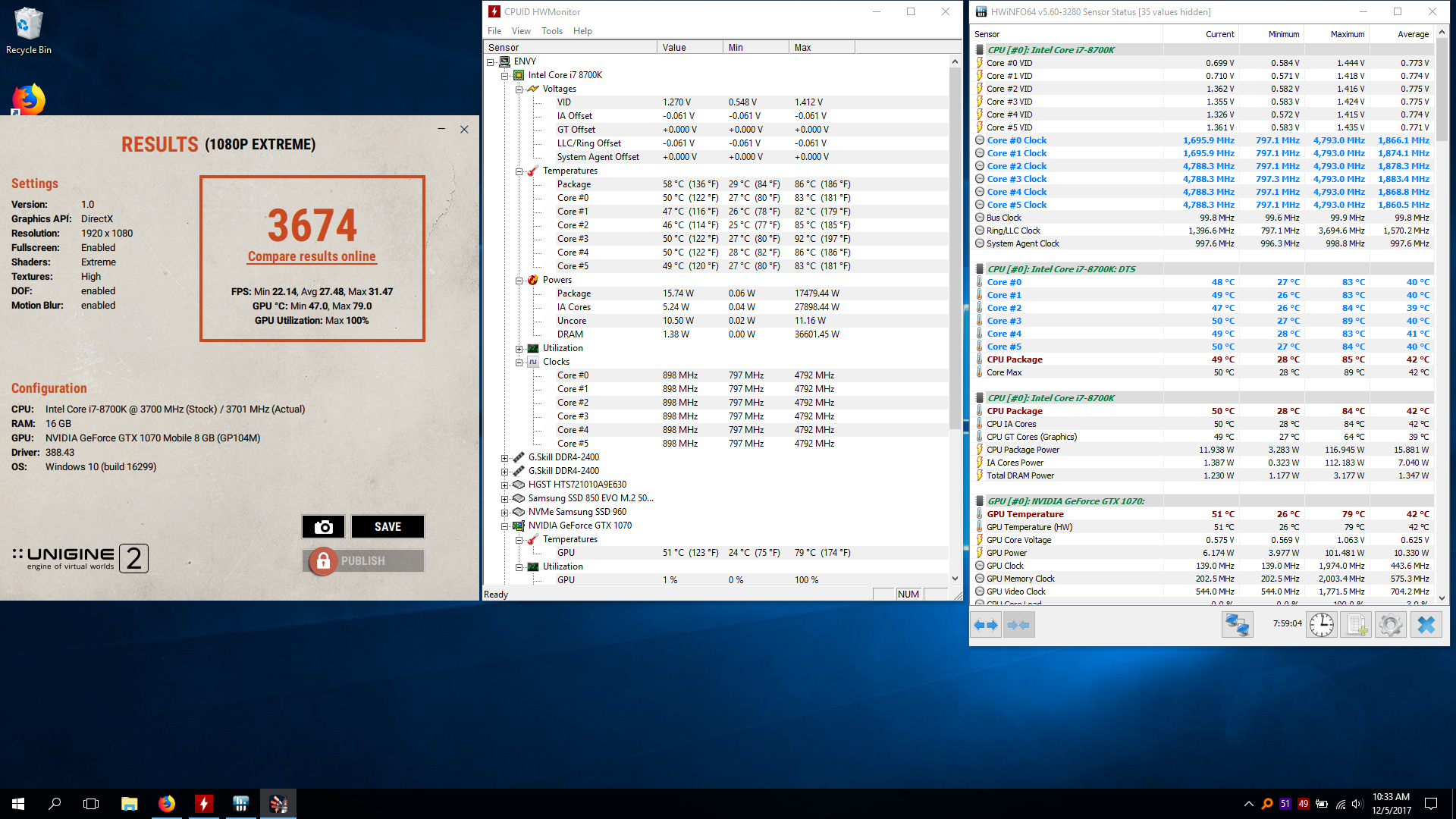Collapse the CPU Powers group

tap(519, 281)
